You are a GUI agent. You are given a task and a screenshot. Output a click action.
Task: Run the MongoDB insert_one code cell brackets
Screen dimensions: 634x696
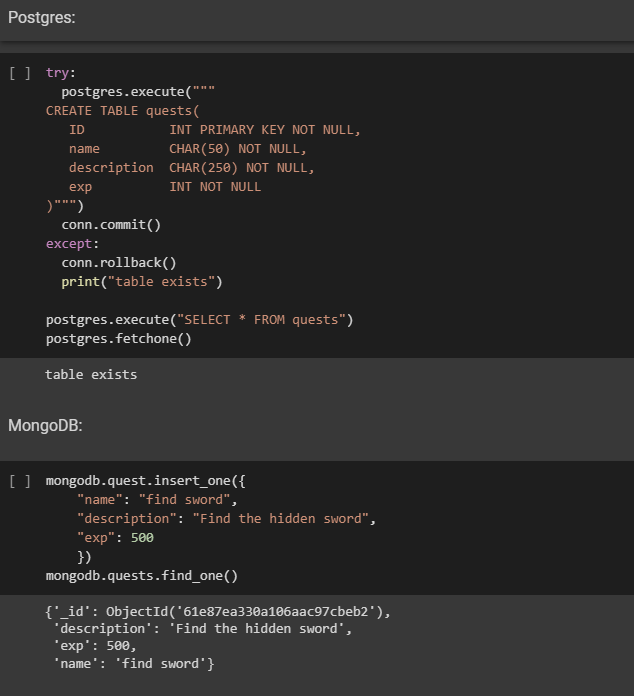[20, 481]
